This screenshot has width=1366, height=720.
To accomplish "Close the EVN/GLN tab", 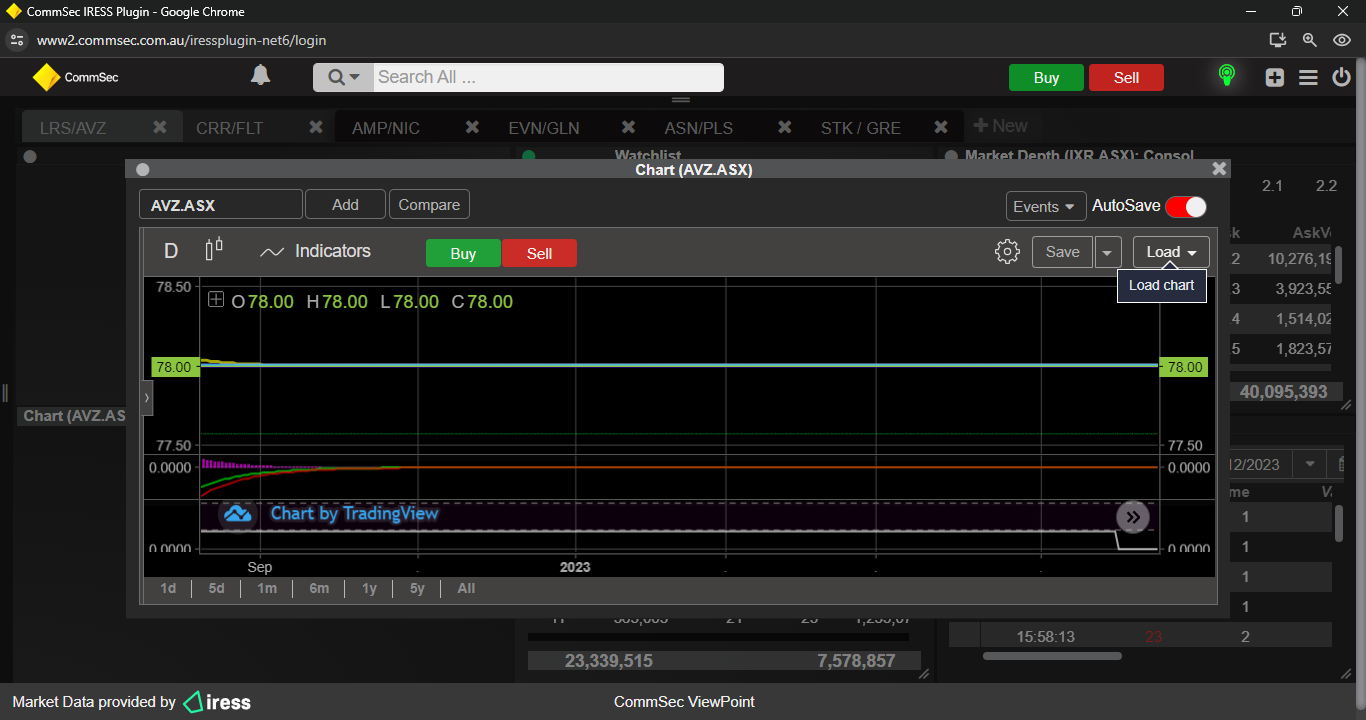I will (629, 127).
